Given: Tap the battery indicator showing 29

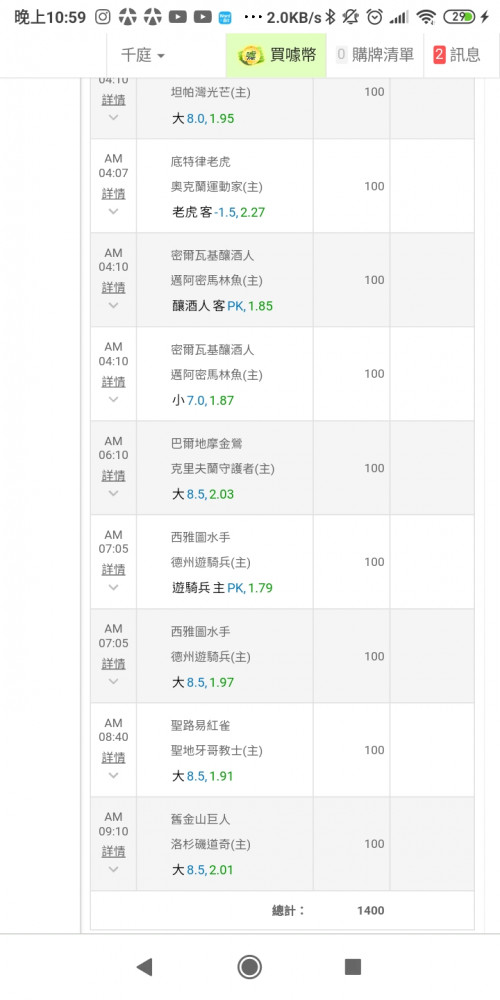Looking at the screenshot, I should [460, 17].
